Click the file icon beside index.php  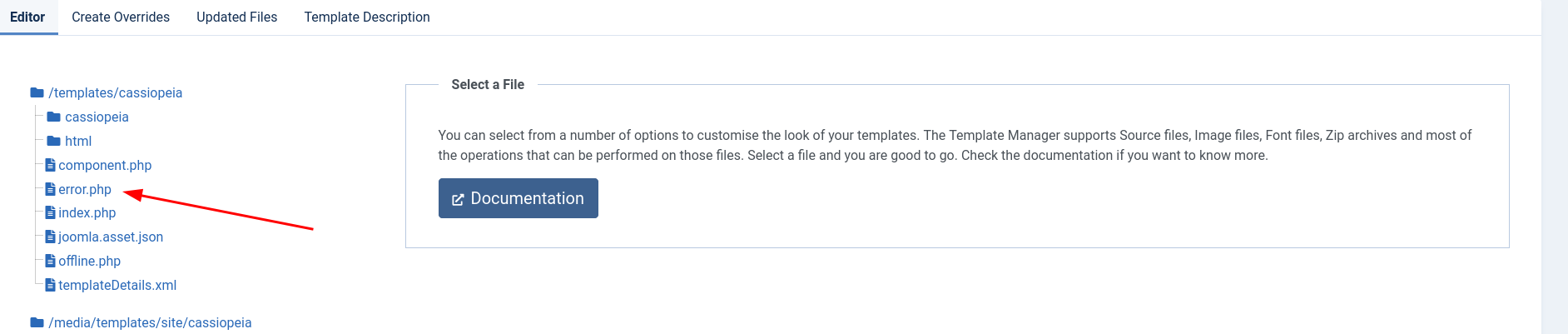(x=50, y=212)
